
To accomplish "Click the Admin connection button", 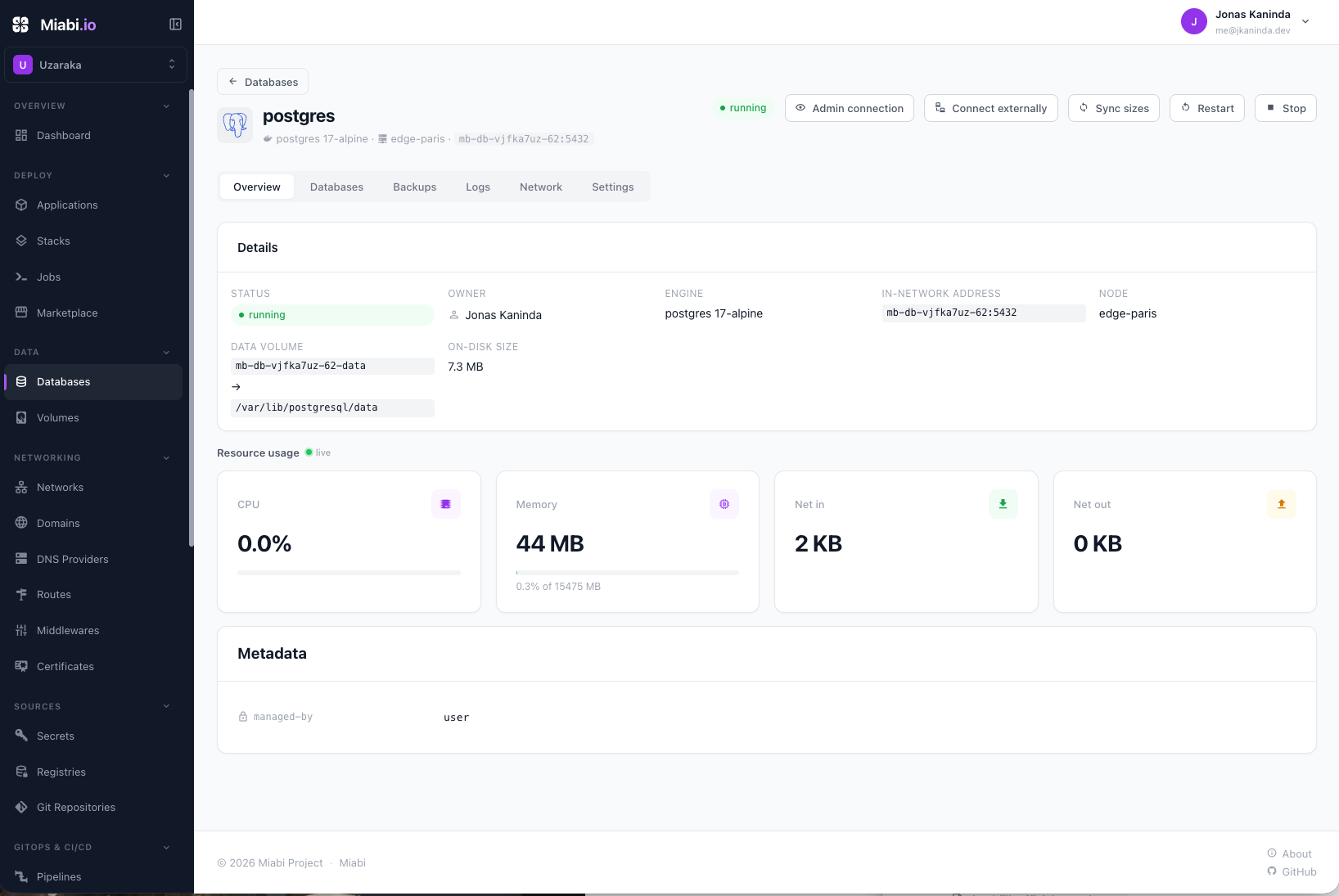I will (850, 108).
